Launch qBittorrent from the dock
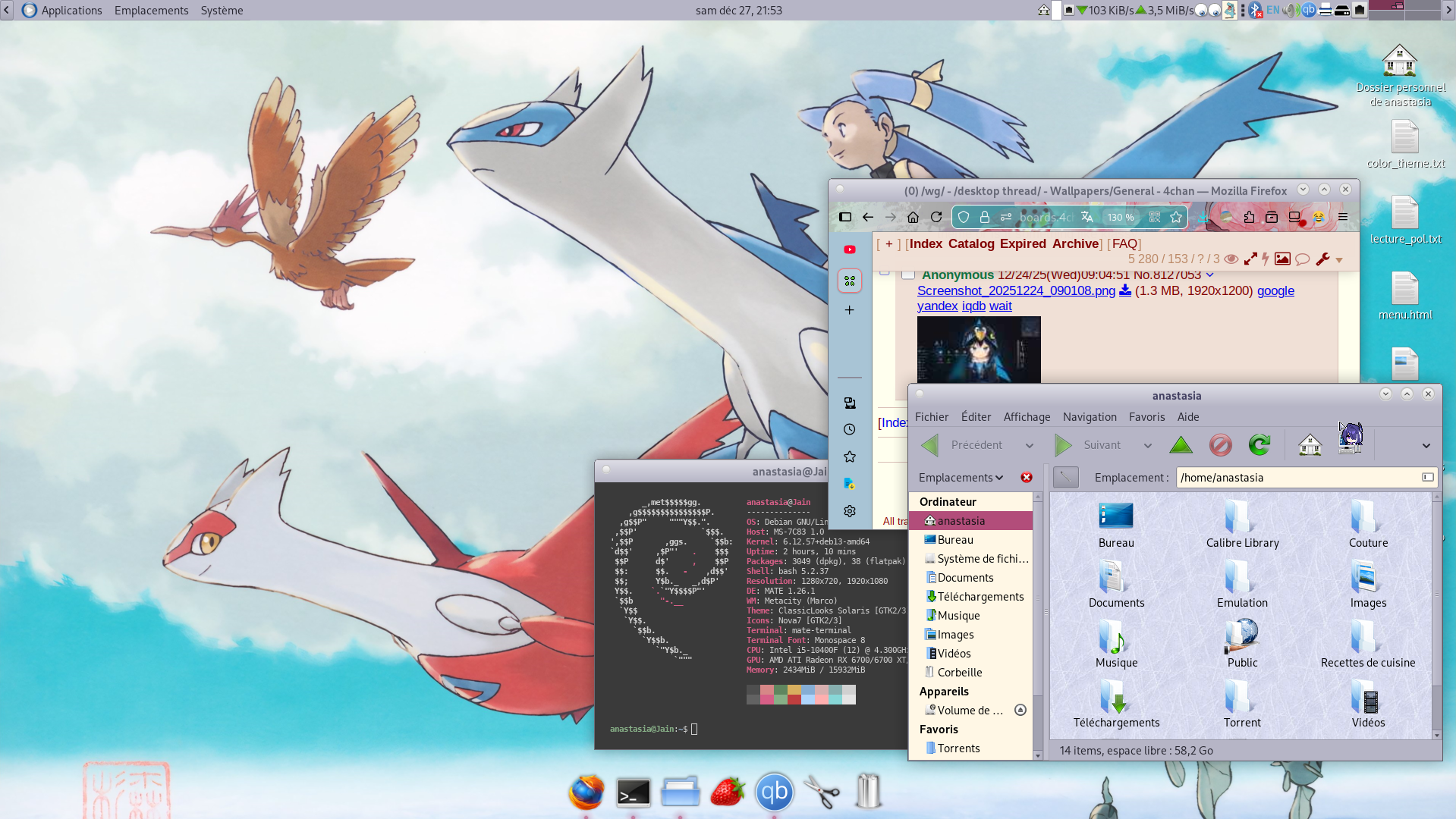The width and height of the screenshot is (1456, 819). pyautogui.click(x=775, y=792)
